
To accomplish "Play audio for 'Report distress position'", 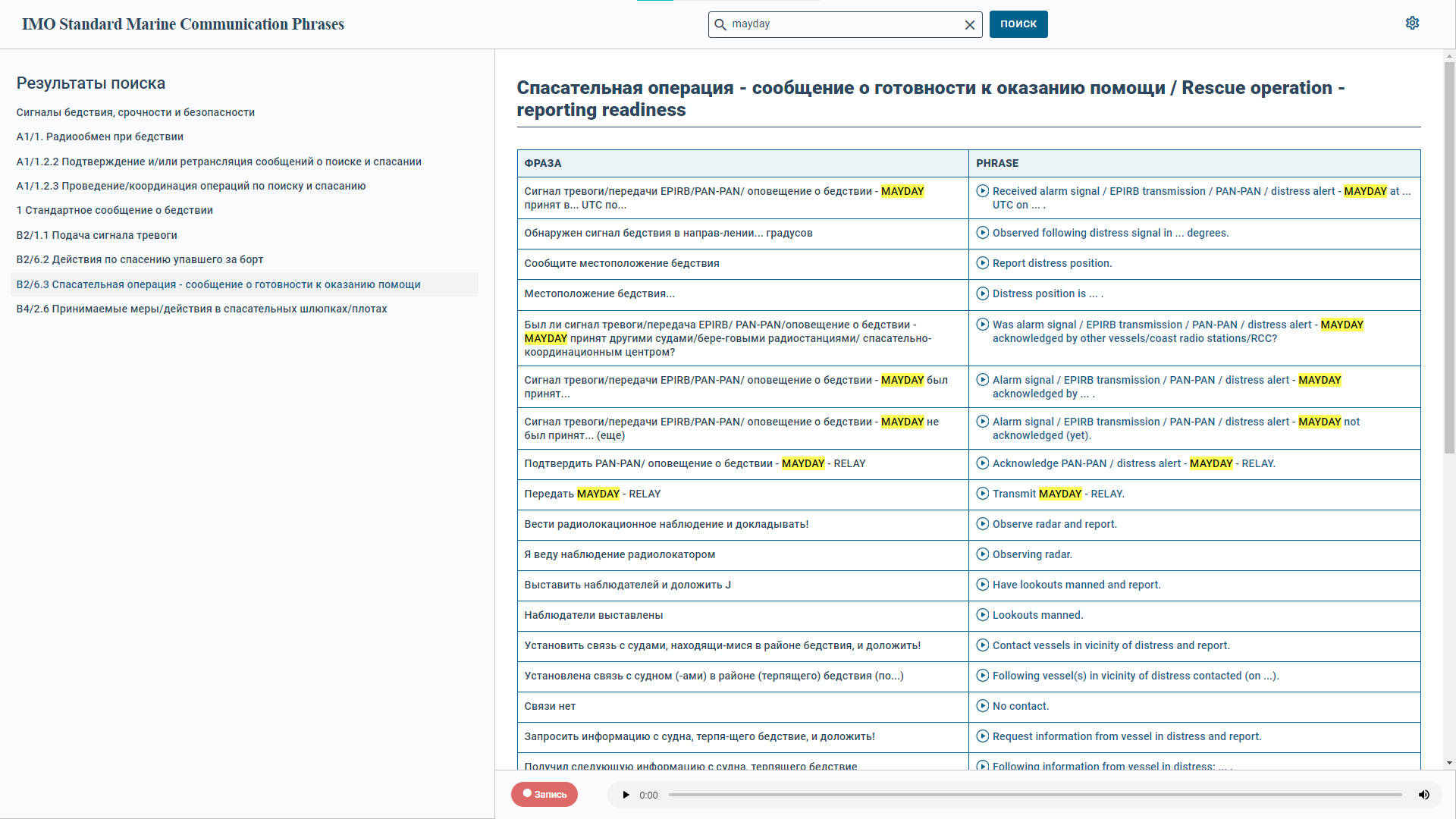I will [983, 263].
